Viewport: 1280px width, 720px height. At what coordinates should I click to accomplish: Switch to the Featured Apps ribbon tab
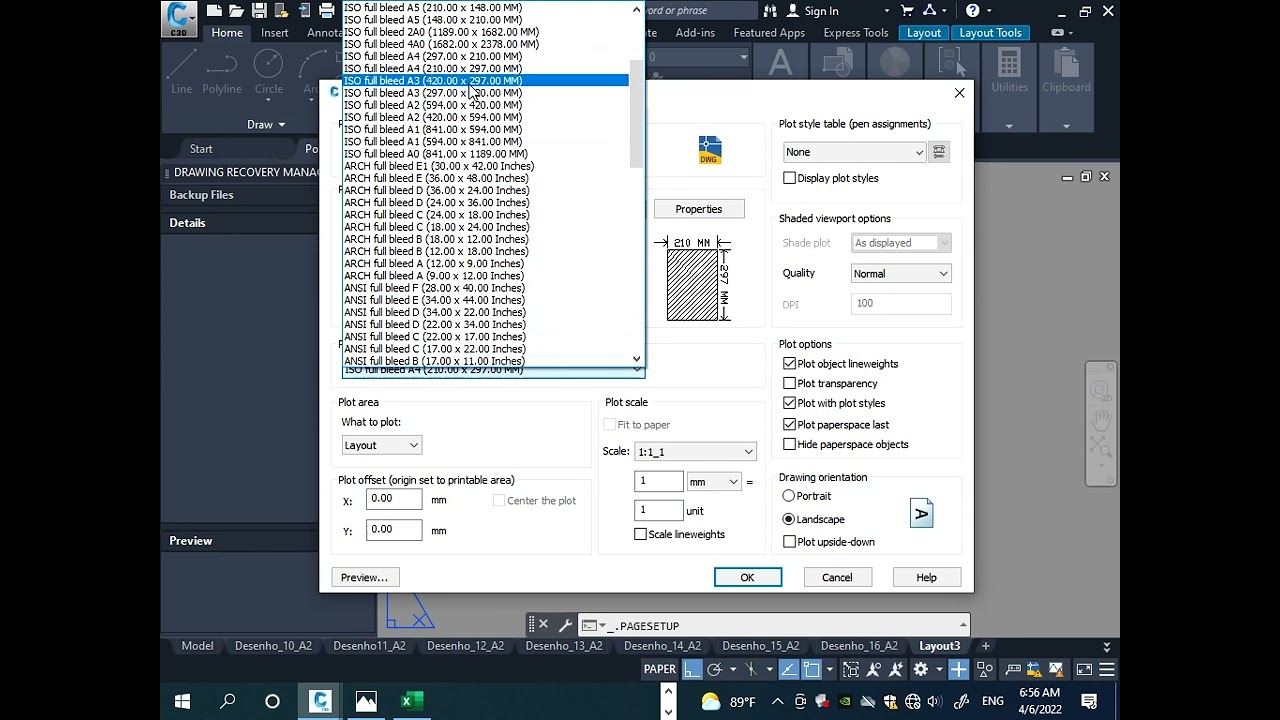tap(769, 33)
